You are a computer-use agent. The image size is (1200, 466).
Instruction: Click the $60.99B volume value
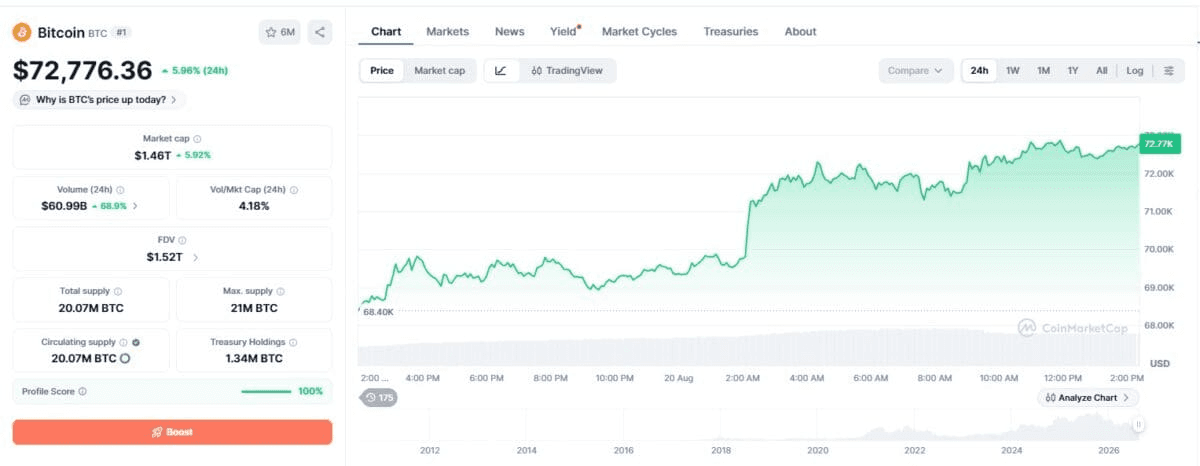pyautogui.click(x=64, y=206)
